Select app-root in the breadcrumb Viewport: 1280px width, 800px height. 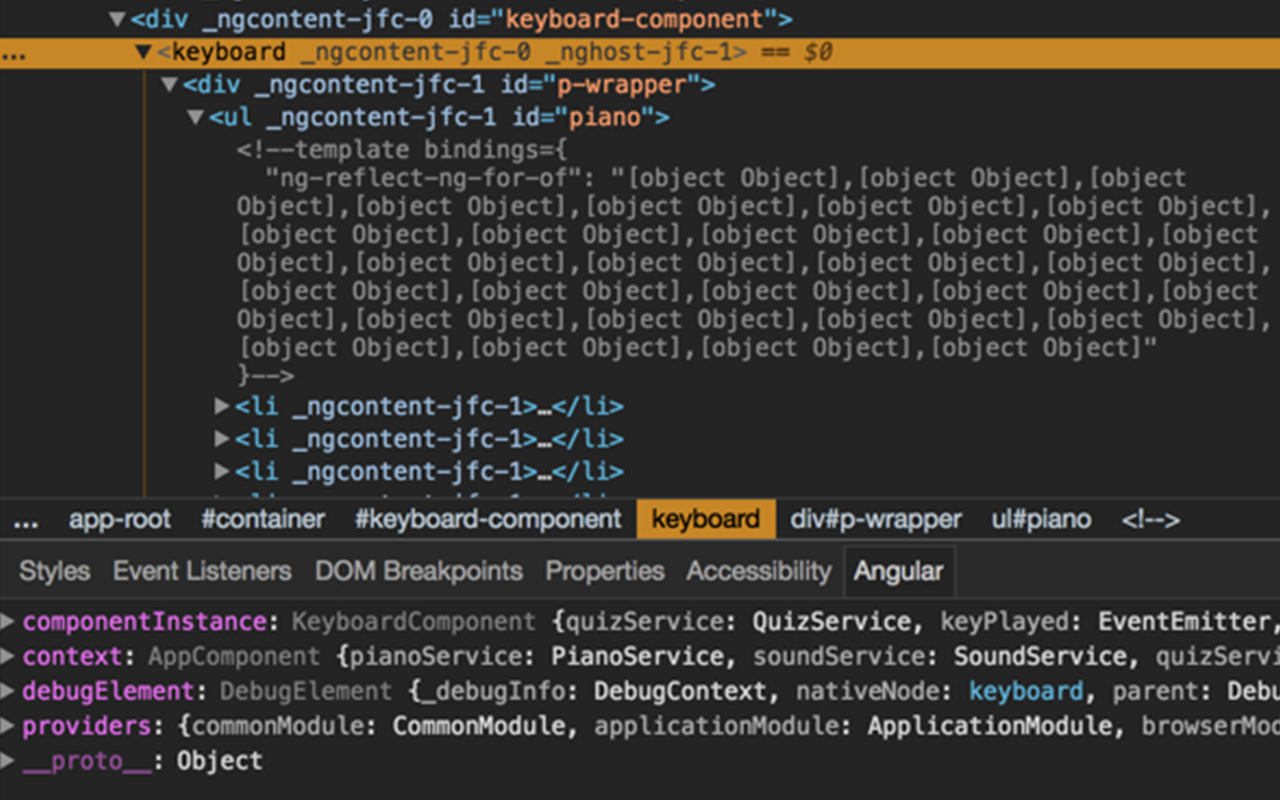[x=120, y=520]
